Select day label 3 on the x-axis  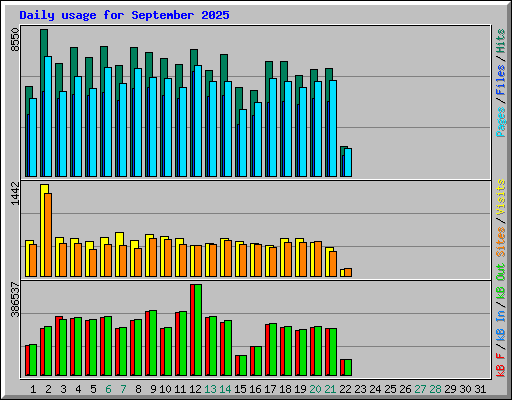click(x=63, y=389)
